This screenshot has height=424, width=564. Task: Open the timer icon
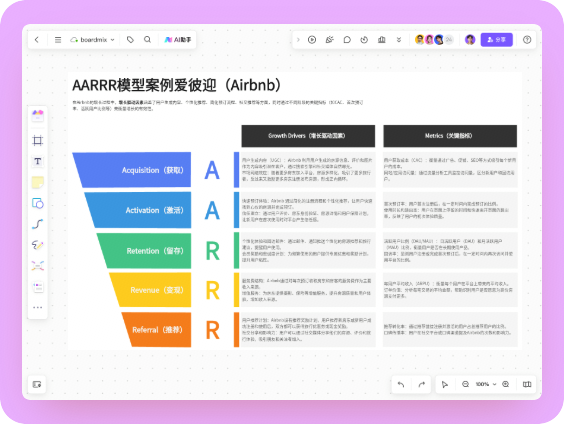coord(364,40)
